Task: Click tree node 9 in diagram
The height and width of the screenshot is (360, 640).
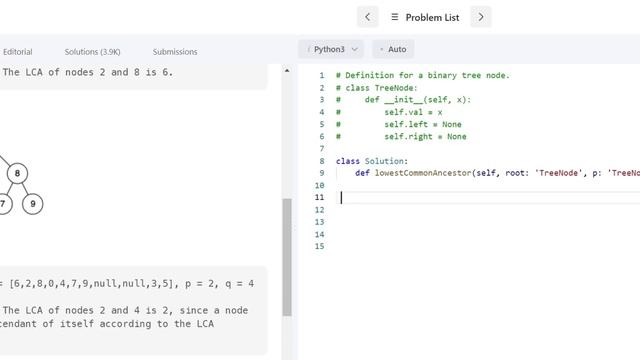Action: click(x=33, y=204)
